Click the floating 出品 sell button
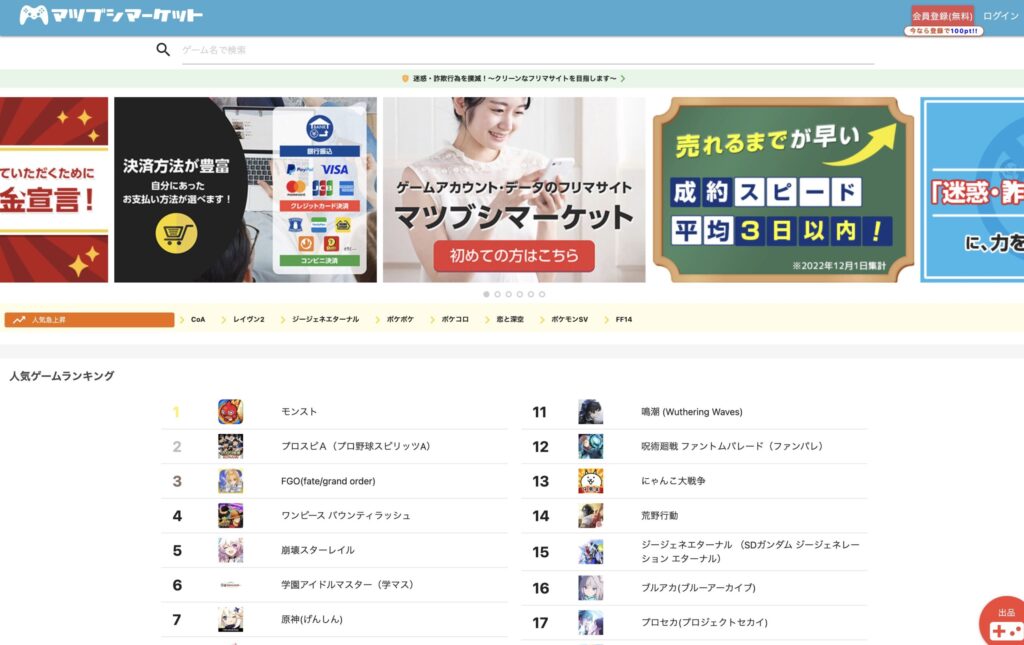The width and height of the screenshot is (1024, 645). click(x=1004, y=622)
